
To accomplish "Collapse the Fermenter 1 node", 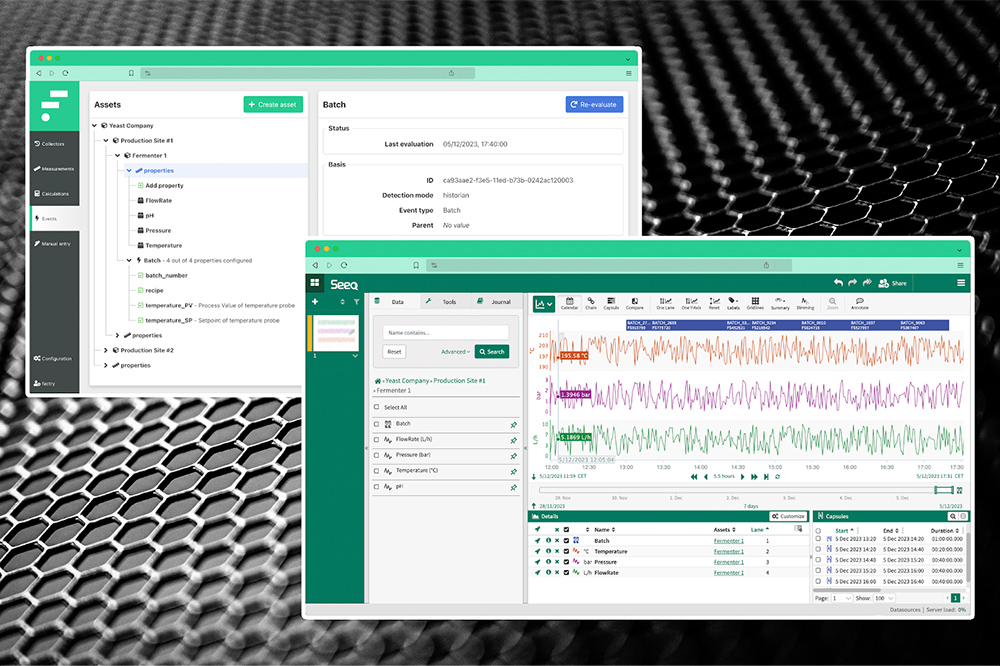I will [x=118, y=156].
